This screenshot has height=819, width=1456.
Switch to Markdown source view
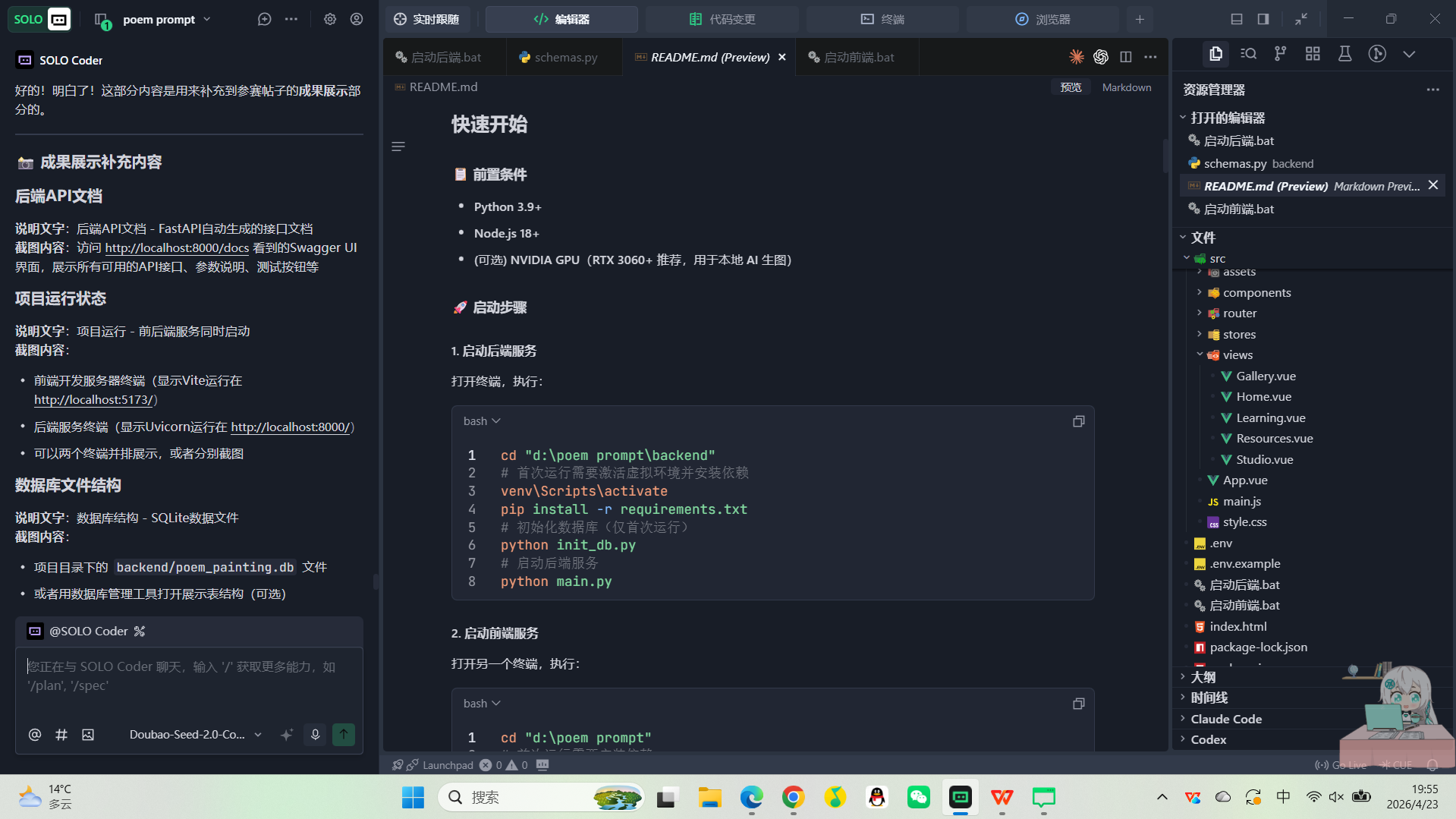1126,87
